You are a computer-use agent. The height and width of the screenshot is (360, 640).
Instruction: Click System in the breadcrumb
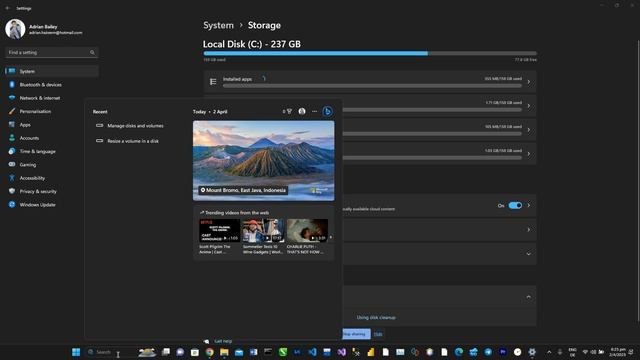click(x=218, y=25)
